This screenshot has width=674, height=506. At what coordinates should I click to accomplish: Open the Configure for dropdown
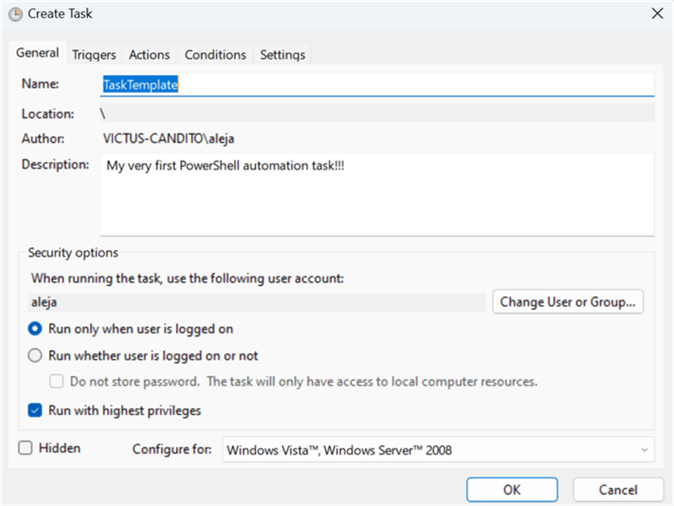(x=437, y=450)
